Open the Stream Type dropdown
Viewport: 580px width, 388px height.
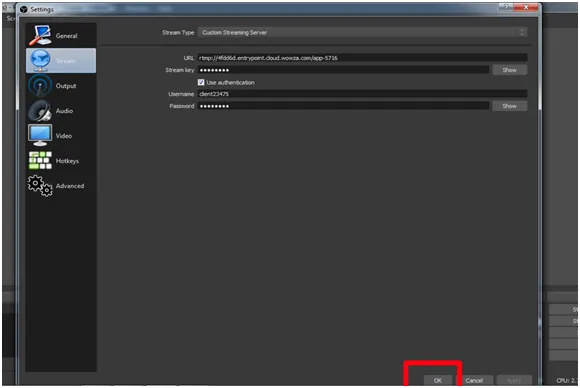362,33
